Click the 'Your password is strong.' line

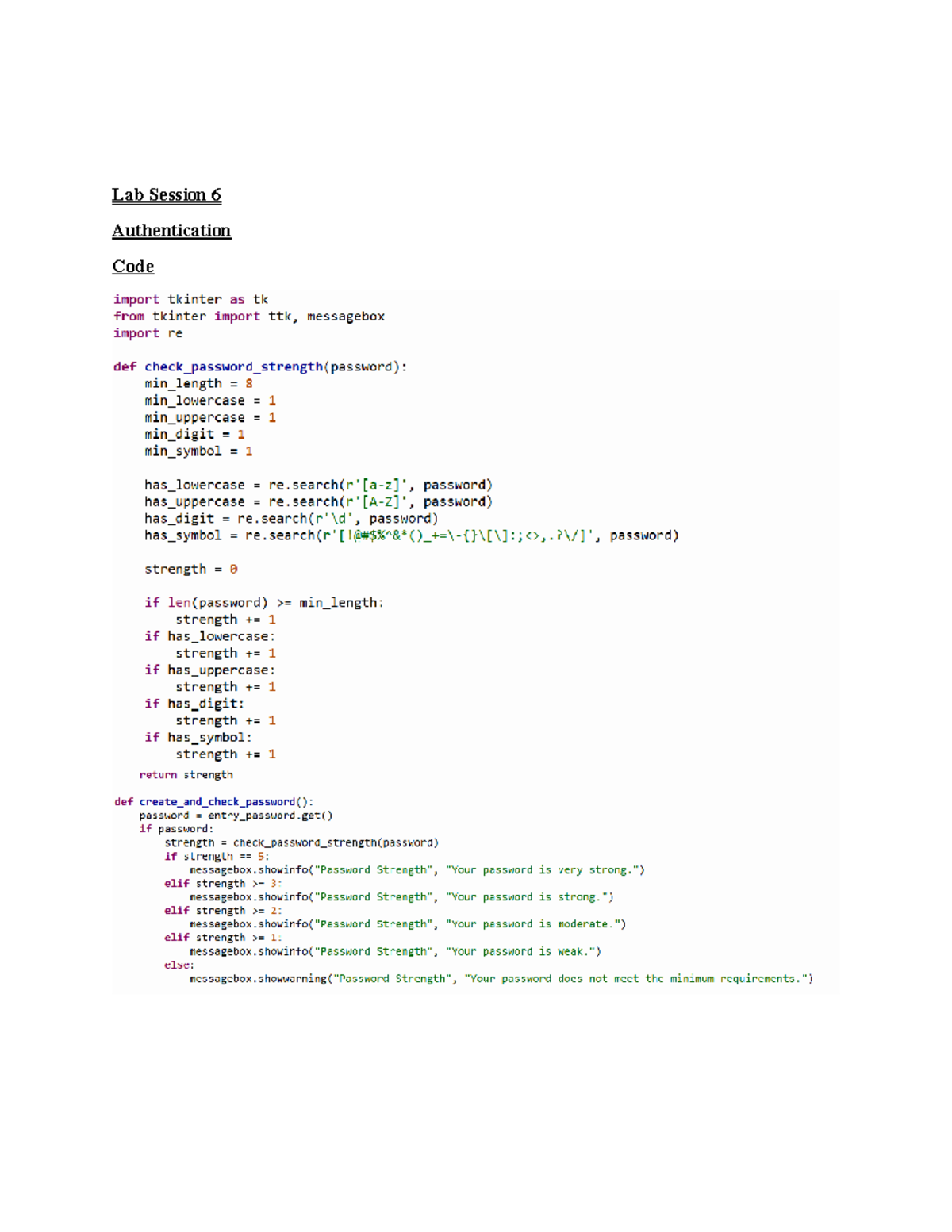[x=401, y=896]
